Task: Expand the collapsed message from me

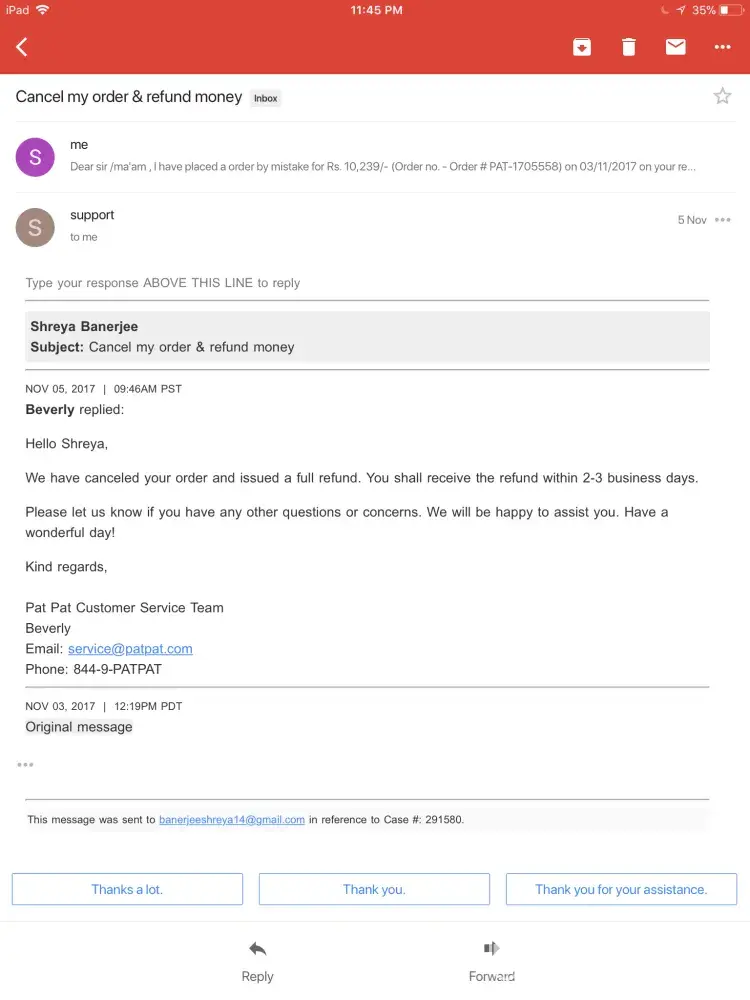Action: (380, 157)
